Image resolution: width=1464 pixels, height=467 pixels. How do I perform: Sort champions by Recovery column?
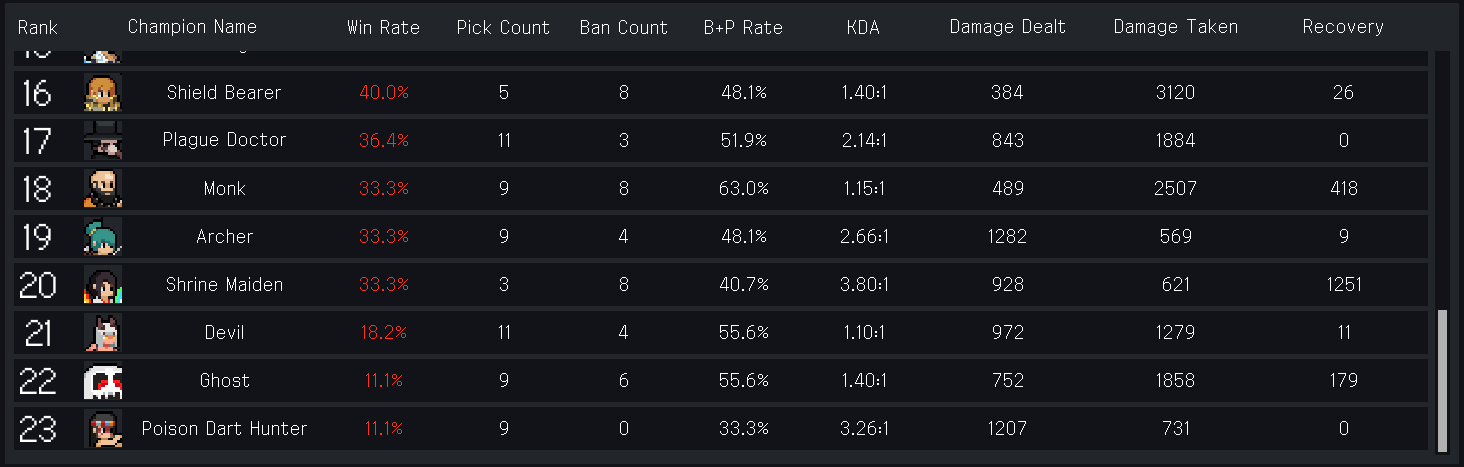(1343, 27)
